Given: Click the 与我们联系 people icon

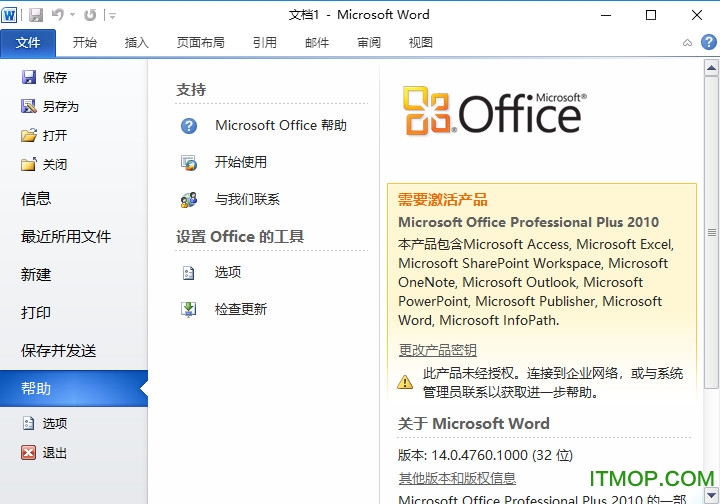Looking at the screenshot, I should tap(189, 200).
